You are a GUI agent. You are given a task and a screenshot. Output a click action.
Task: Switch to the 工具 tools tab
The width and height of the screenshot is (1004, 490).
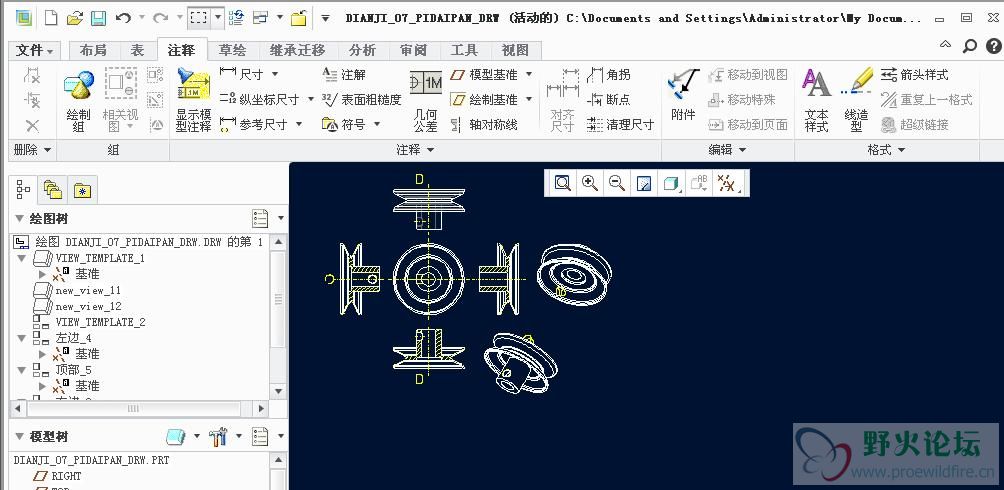pyautogui.click(x=464, y=50)
